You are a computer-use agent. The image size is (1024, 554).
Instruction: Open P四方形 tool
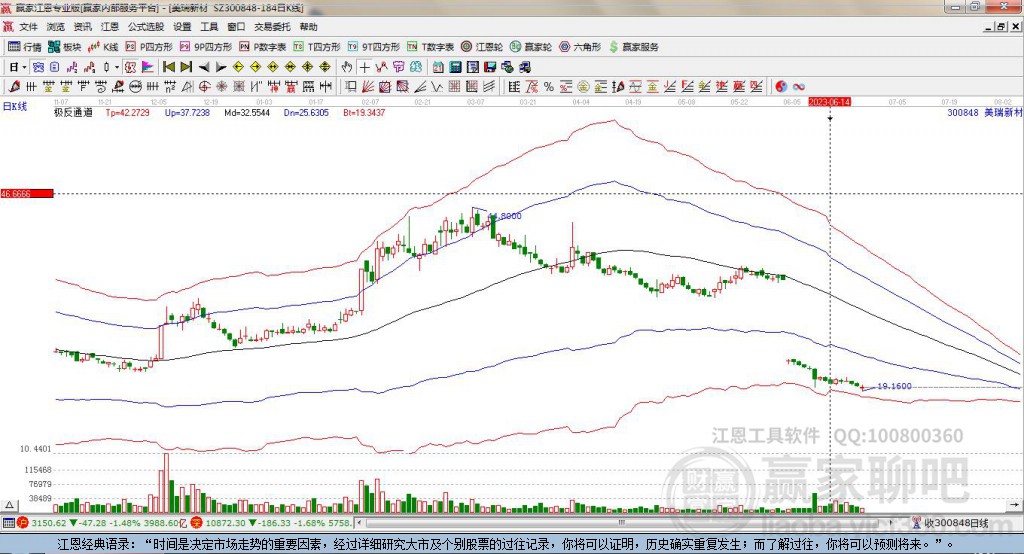pyautogui.click(x=149, y=47)
